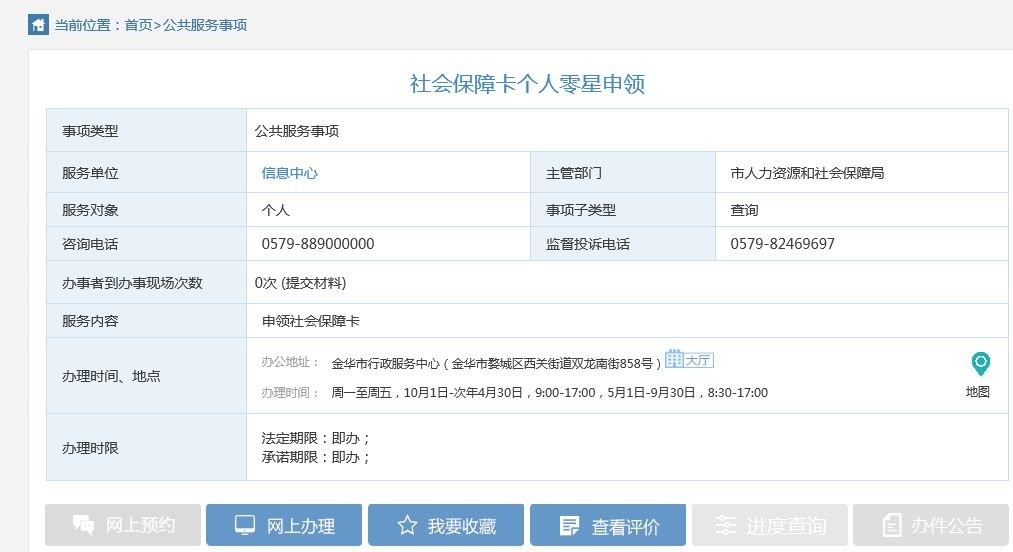The image size is (1013, 552).
Task: Click the page title 社会保障卡个人零星申领
Action: (527, 83)
